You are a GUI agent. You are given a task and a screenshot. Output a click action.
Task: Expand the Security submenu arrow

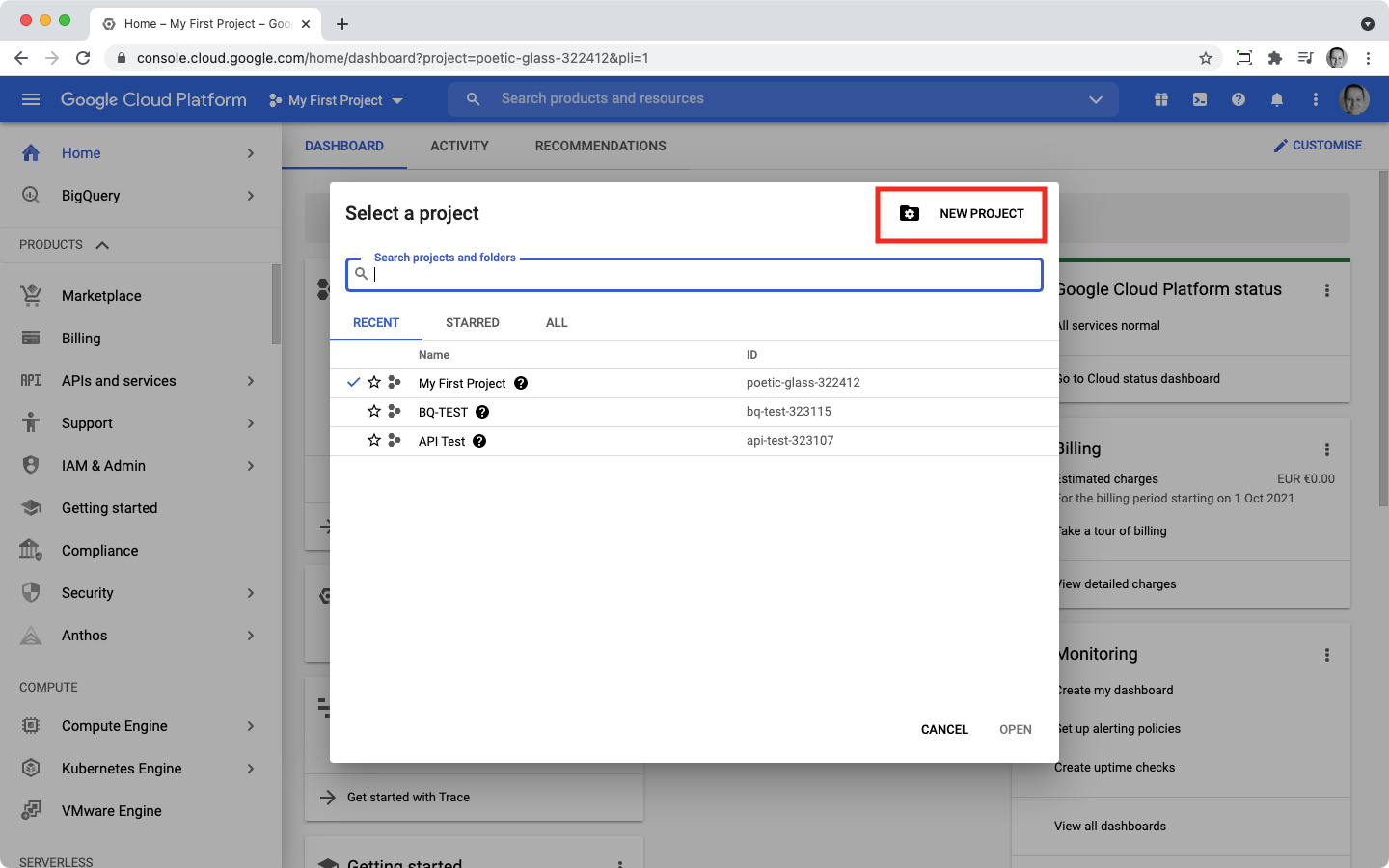click(251, 593)
